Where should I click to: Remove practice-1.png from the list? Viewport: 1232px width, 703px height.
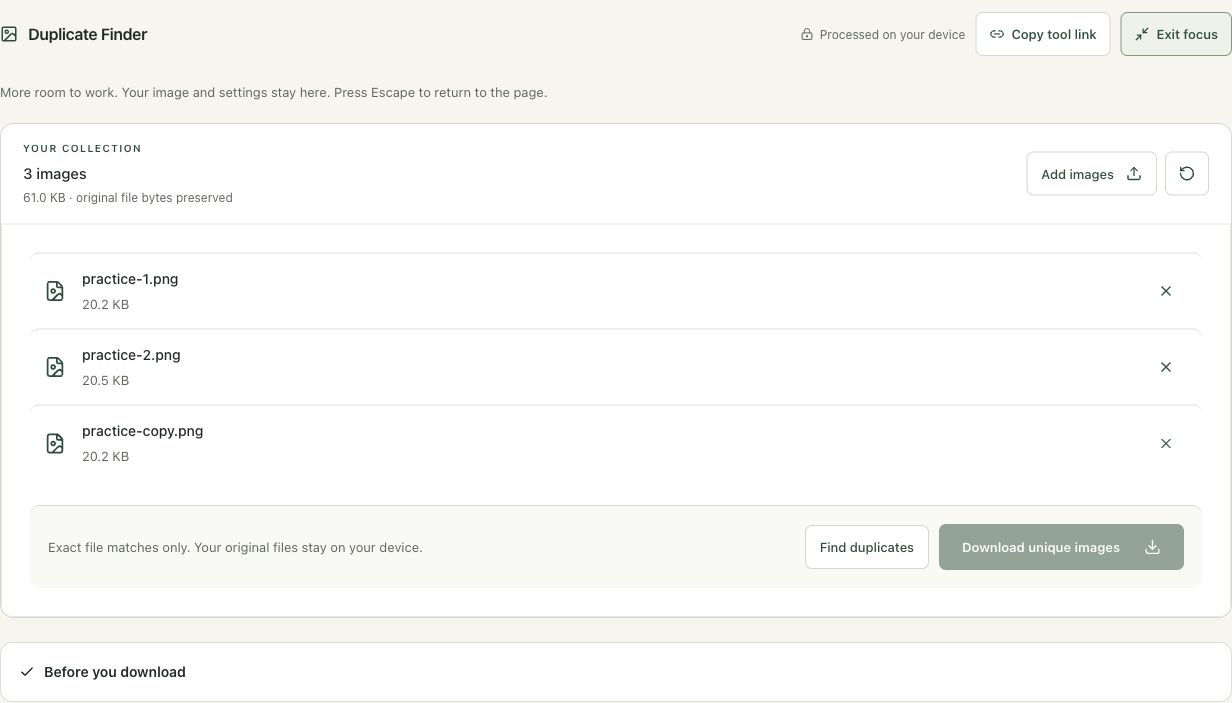click(1166, 291)
